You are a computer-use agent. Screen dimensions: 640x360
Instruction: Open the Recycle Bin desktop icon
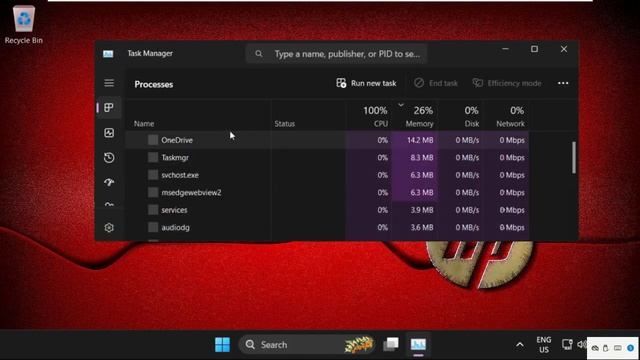[x=24, y=24]
